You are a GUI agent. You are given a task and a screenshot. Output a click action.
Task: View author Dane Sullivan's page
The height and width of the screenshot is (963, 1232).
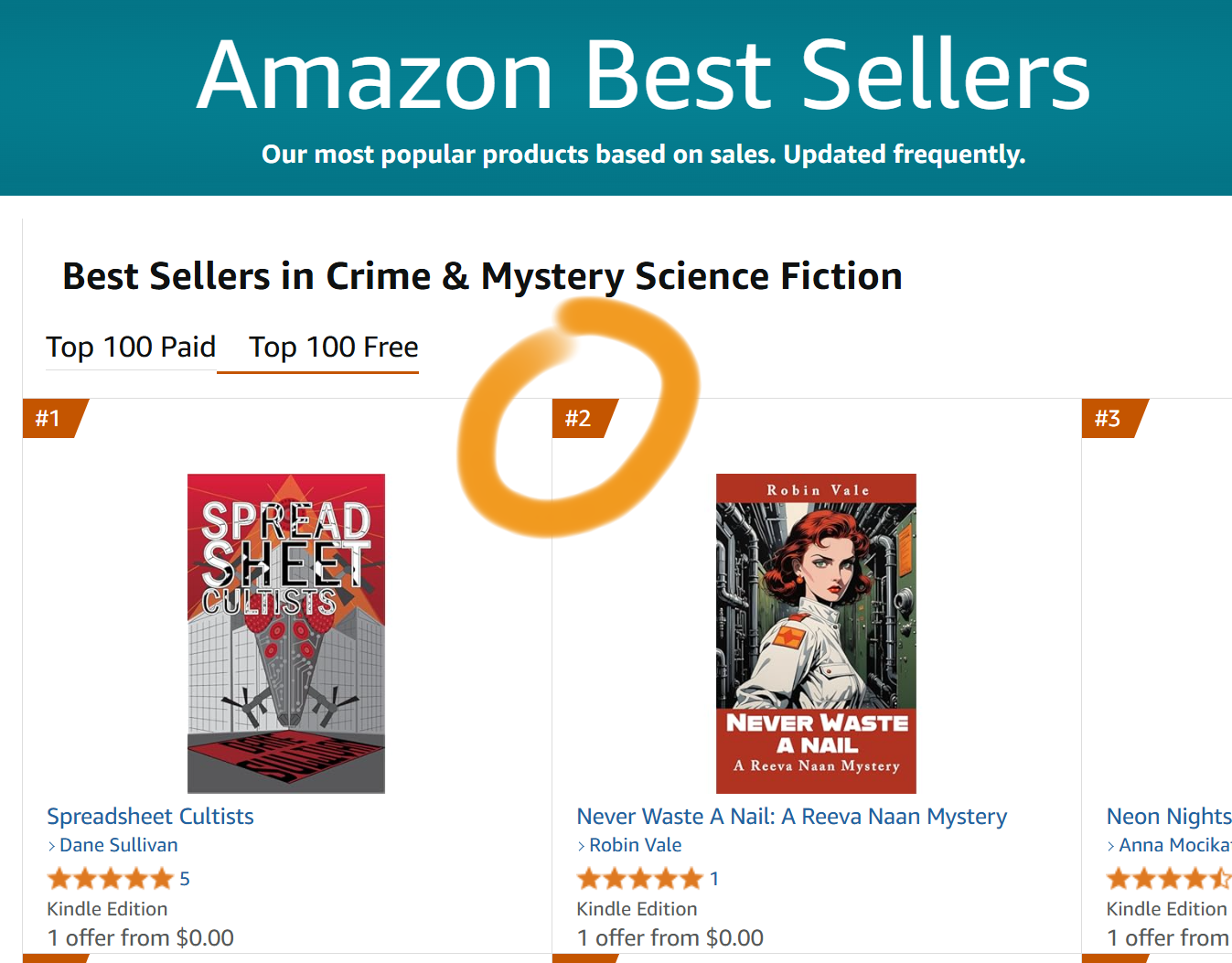coord(118,846)
